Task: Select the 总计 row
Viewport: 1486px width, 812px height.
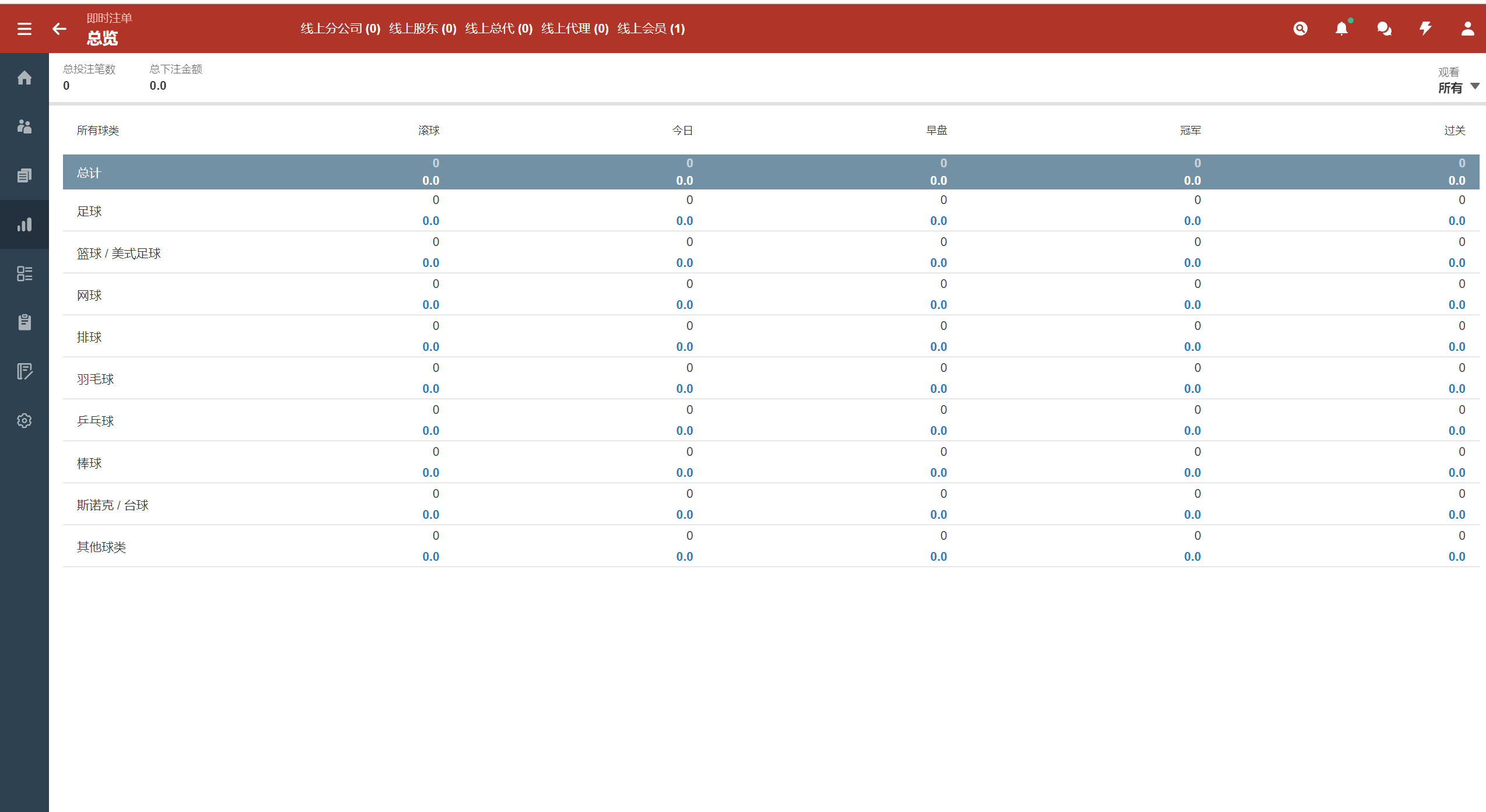Action: tap(89, 173)
